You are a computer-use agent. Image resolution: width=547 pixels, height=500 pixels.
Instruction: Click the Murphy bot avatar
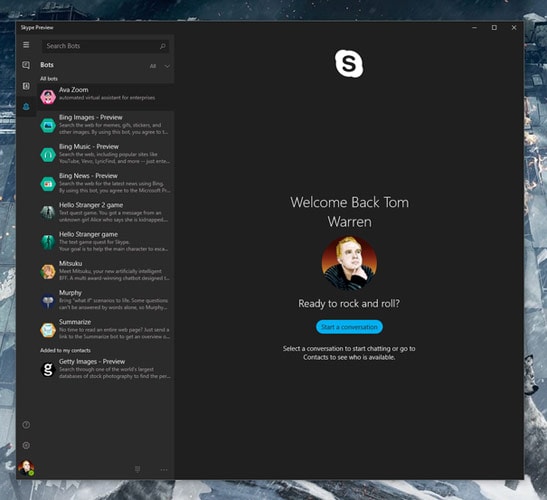(x=48, y=301)
